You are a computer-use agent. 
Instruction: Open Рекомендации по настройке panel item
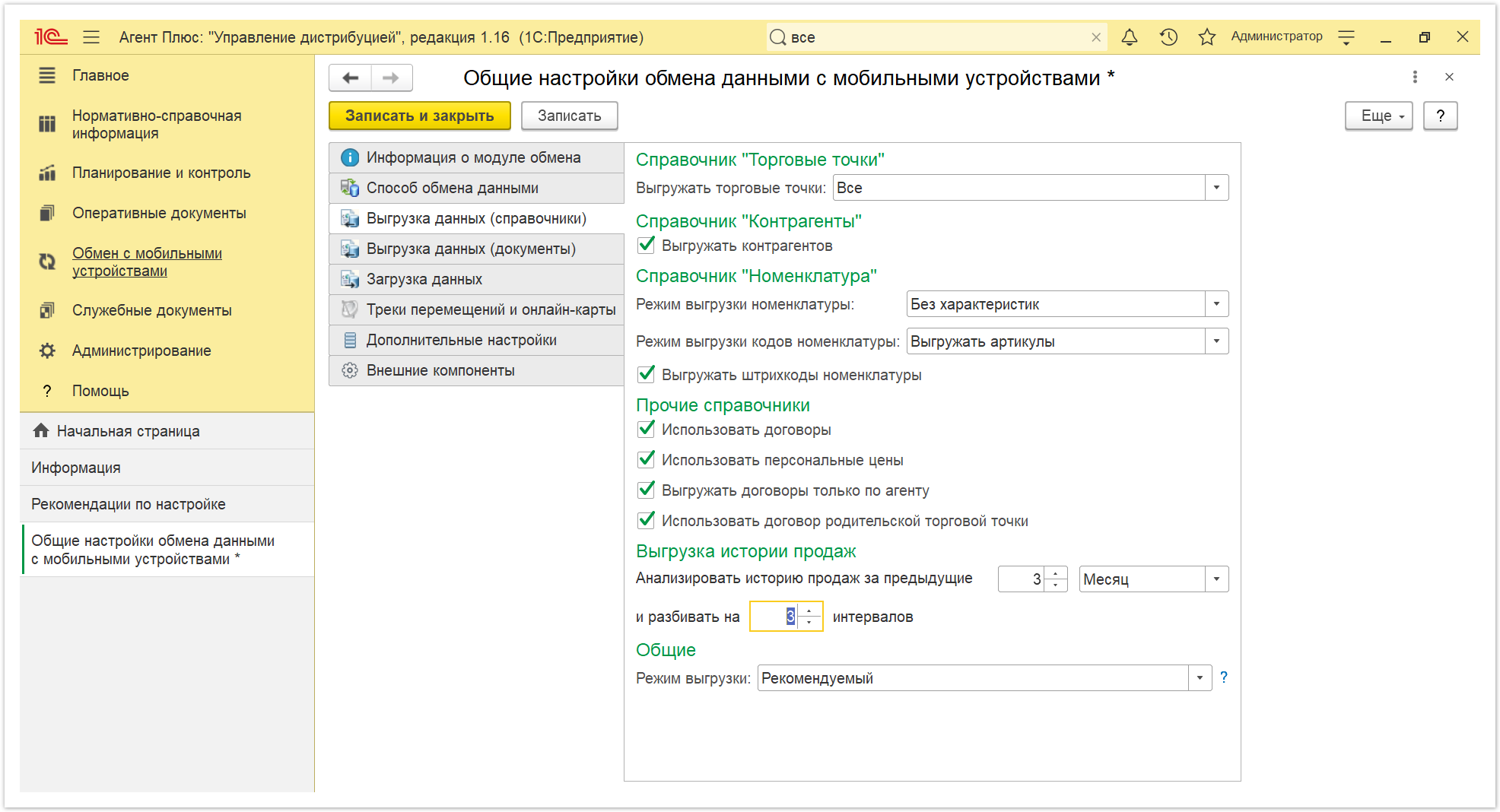click(167, 504)
